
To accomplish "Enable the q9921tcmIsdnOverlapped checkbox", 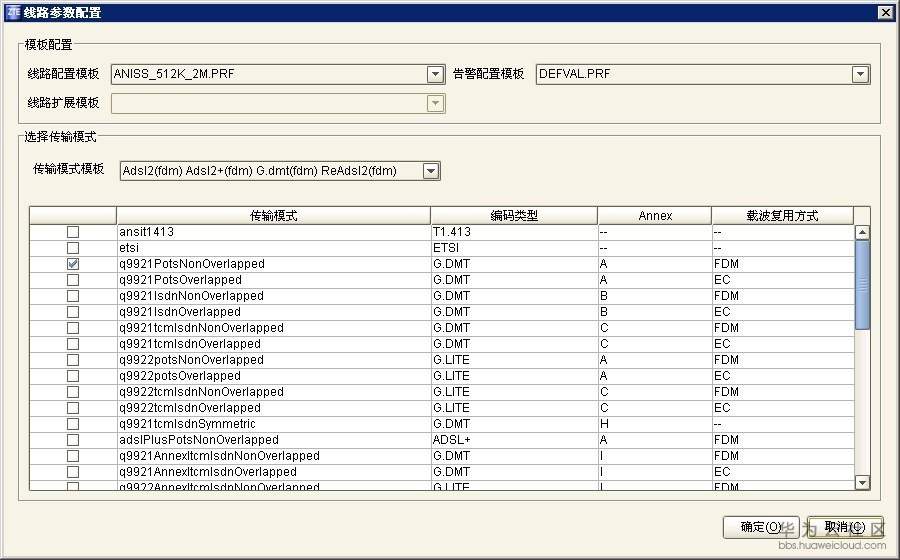I will pyautogui.click(x=73, y=344).
